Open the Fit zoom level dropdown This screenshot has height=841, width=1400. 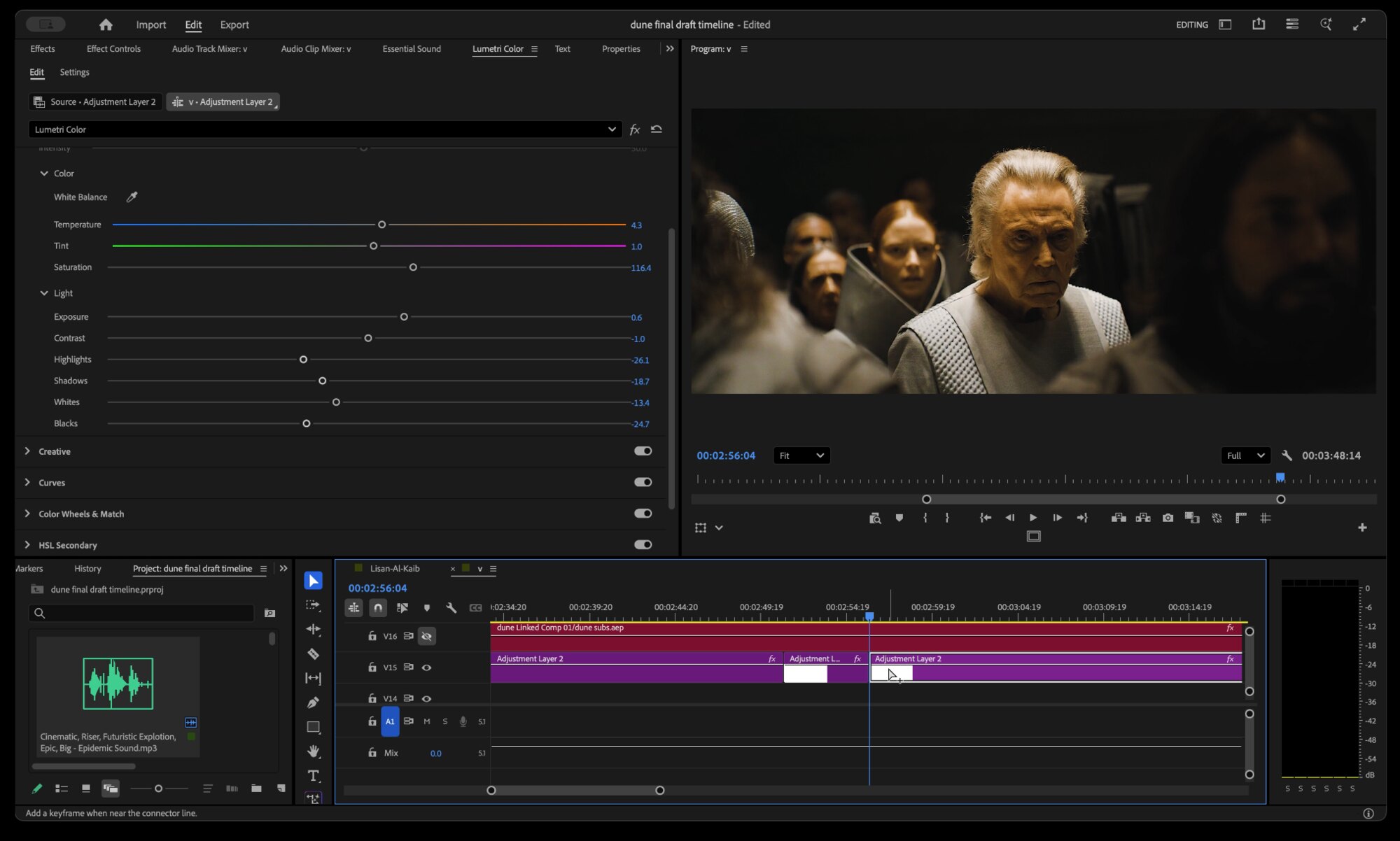tap(801, 455)
